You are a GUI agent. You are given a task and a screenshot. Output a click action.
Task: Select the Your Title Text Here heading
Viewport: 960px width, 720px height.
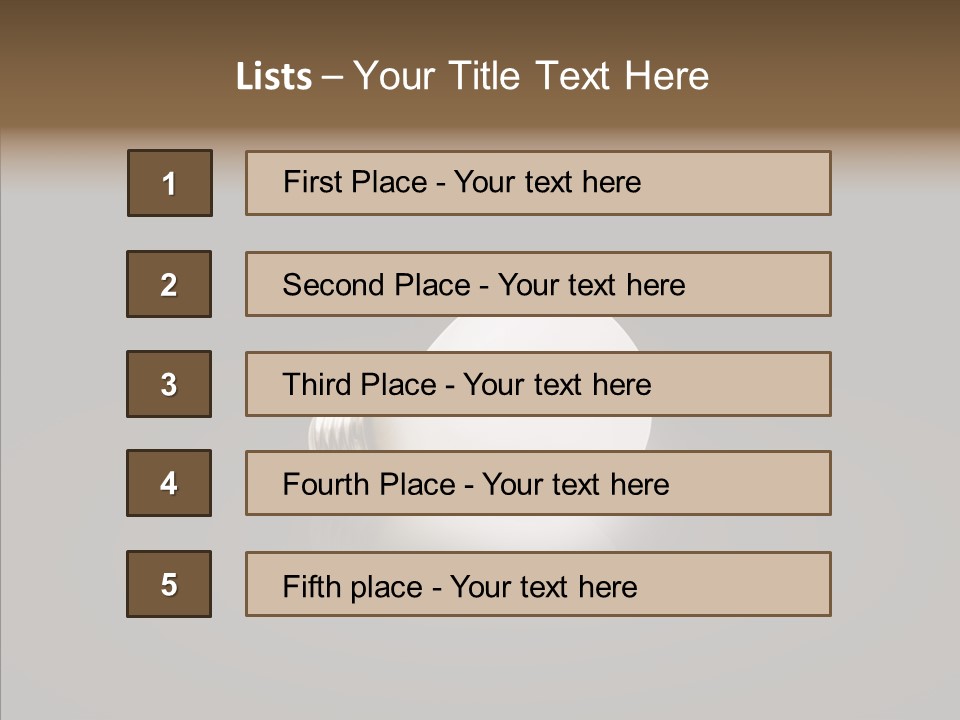coord(531,76)
